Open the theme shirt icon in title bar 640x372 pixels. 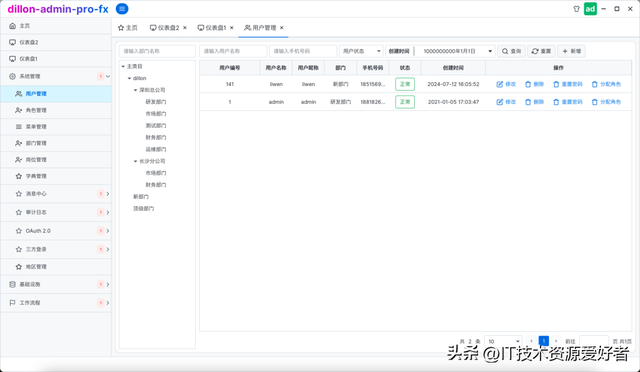(x=576, y=9)
